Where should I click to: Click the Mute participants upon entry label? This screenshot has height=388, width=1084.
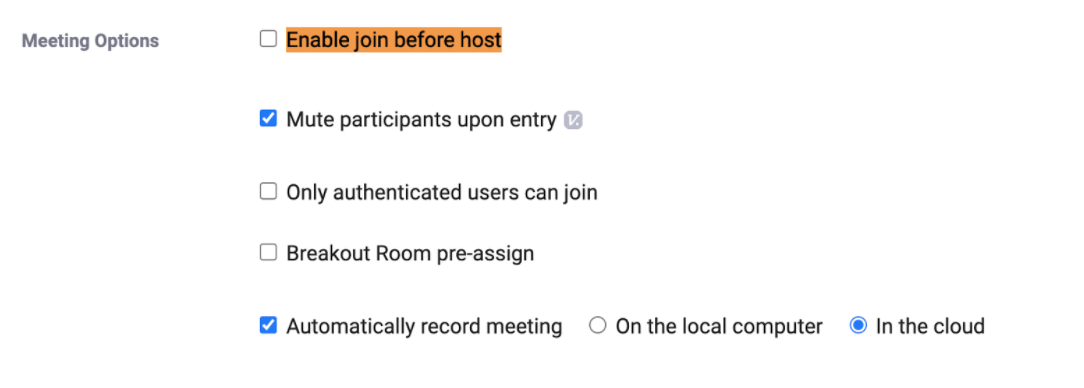click(x=422, y=120)
